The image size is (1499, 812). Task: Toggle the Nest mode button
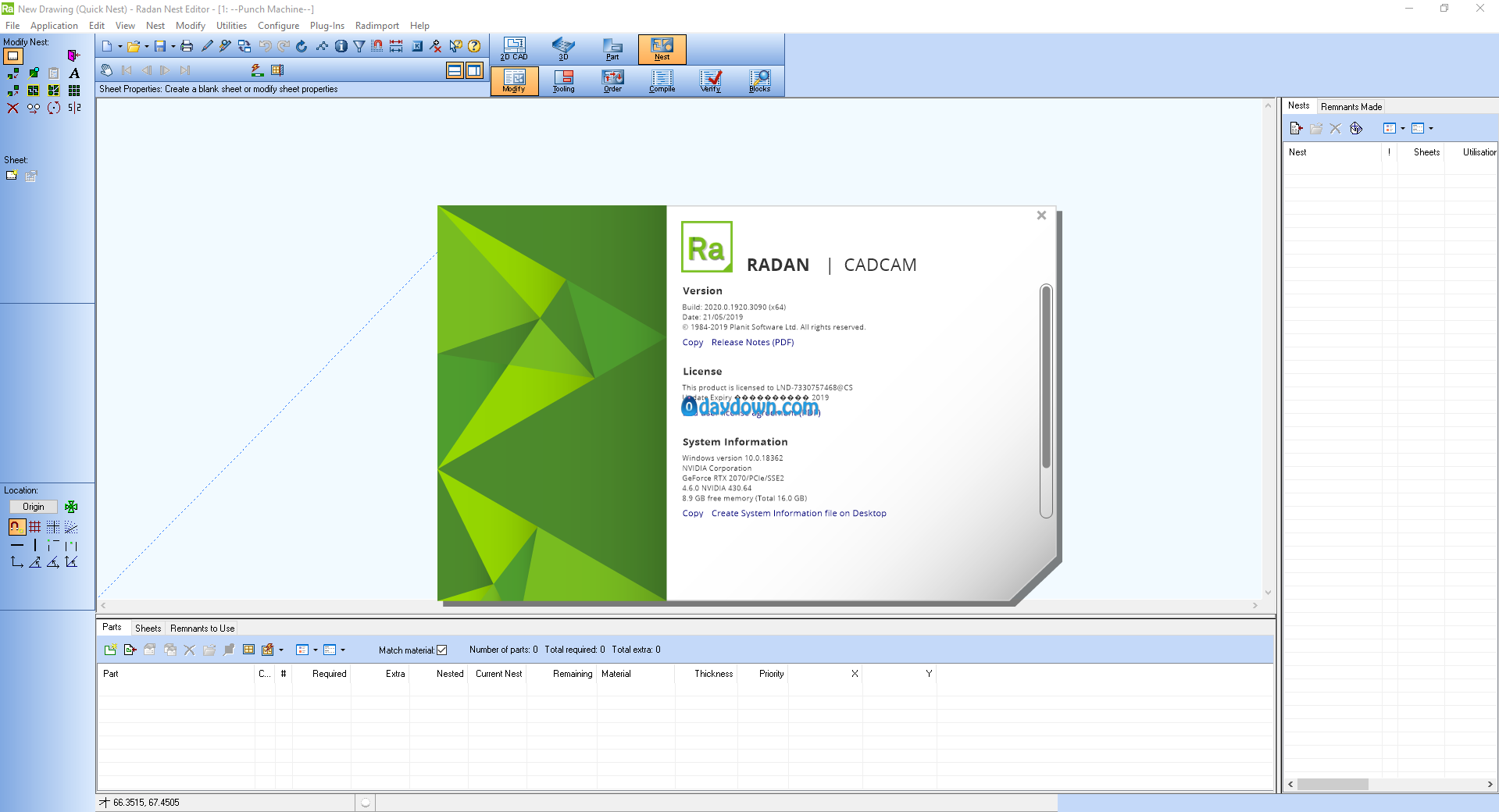[x=662, y=49]
